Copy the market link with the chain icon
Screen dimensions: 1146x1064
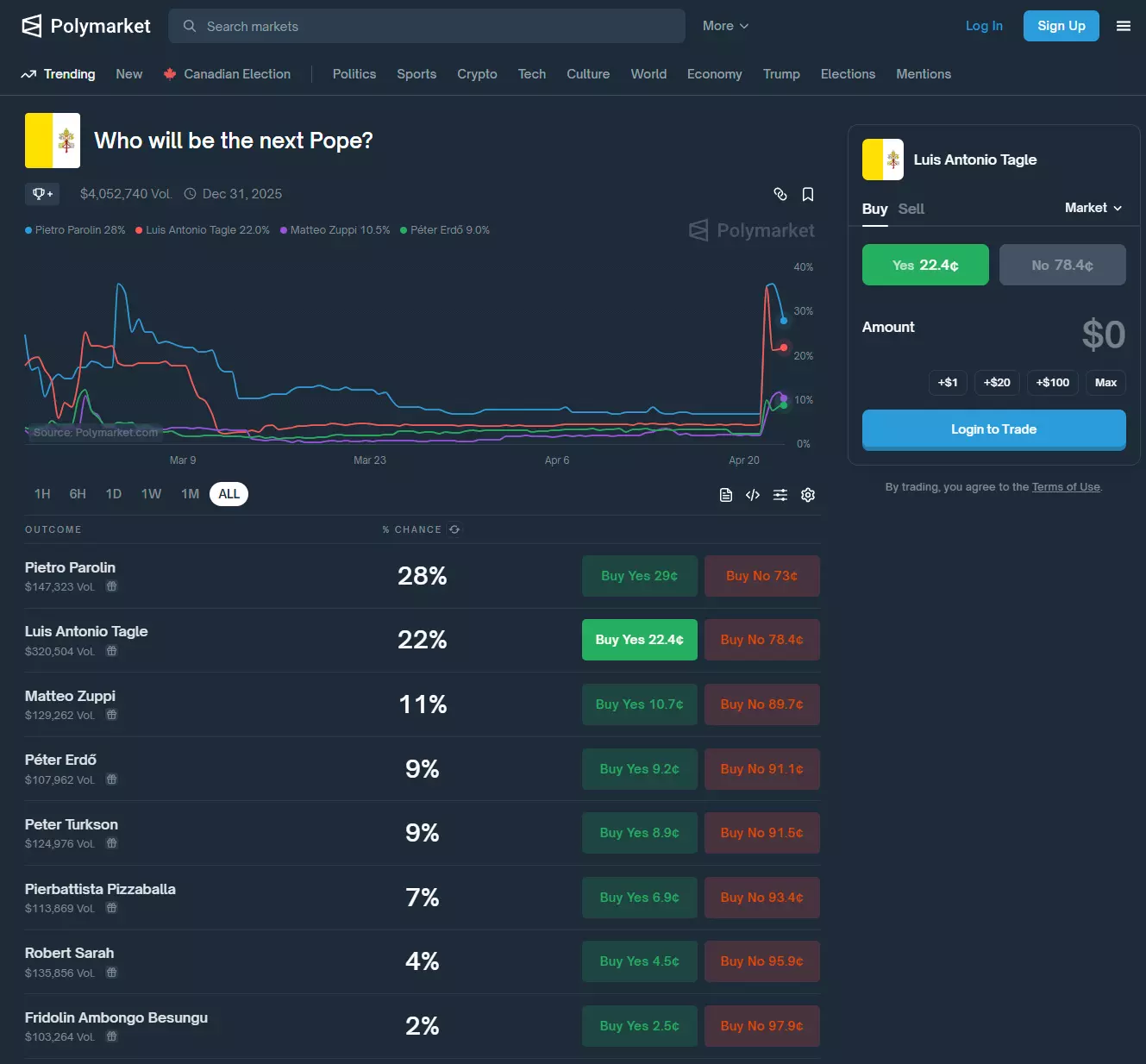[780, 194]
